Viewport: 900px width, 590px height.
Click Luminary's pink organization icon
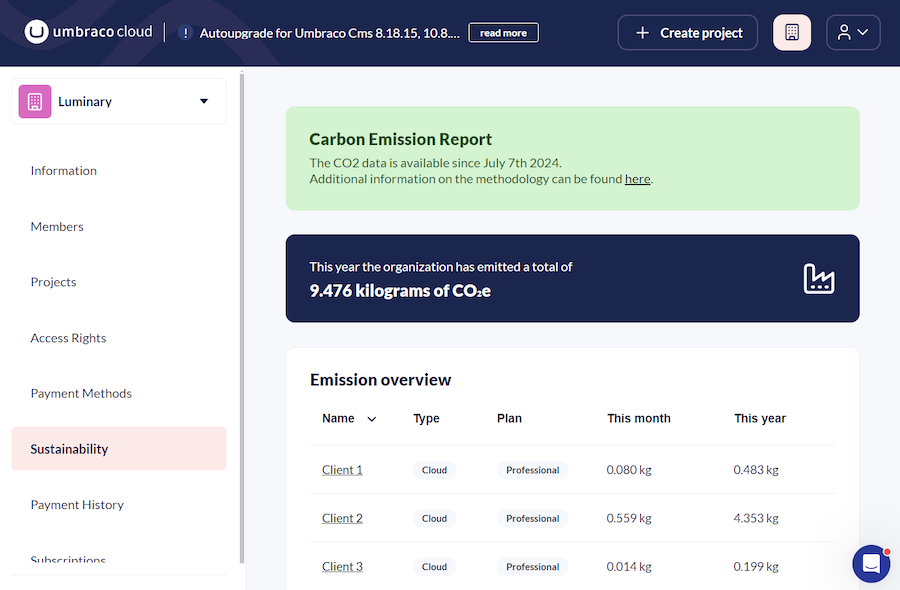click(33, 101)
